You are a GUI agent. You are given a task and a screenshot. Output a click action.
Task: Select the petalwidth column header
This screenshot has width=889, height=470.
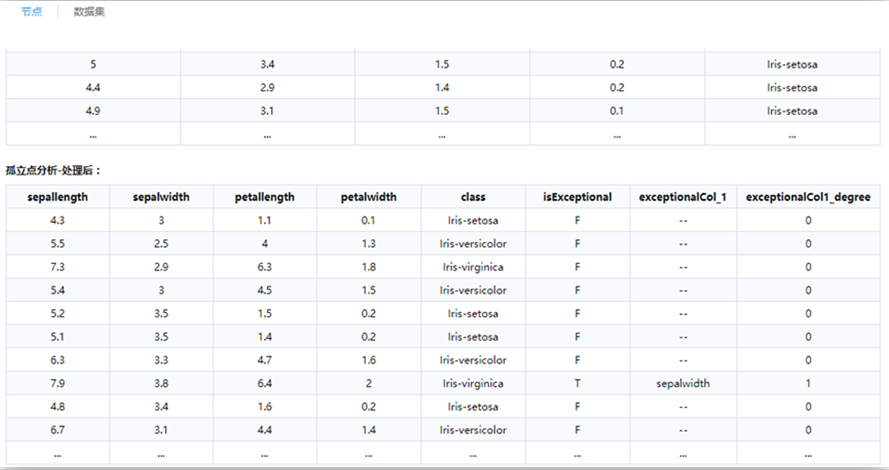click(369, 197)
